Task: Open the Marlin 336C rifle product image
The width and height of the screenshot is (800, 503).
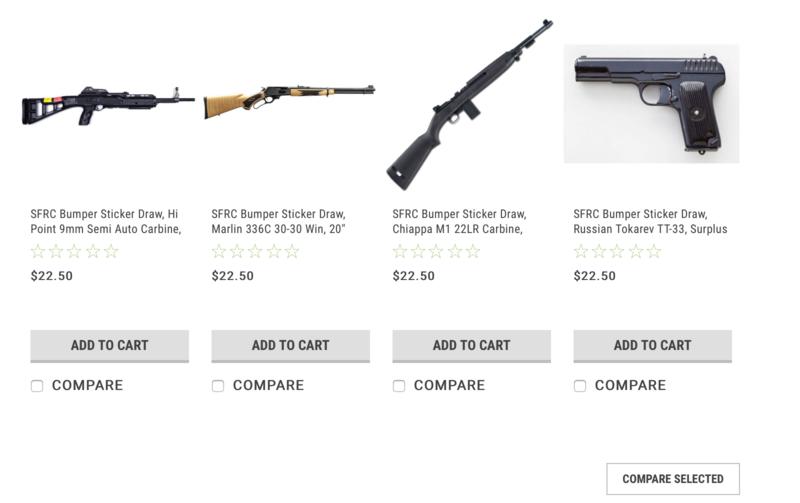Action: (x=289, y=102)
